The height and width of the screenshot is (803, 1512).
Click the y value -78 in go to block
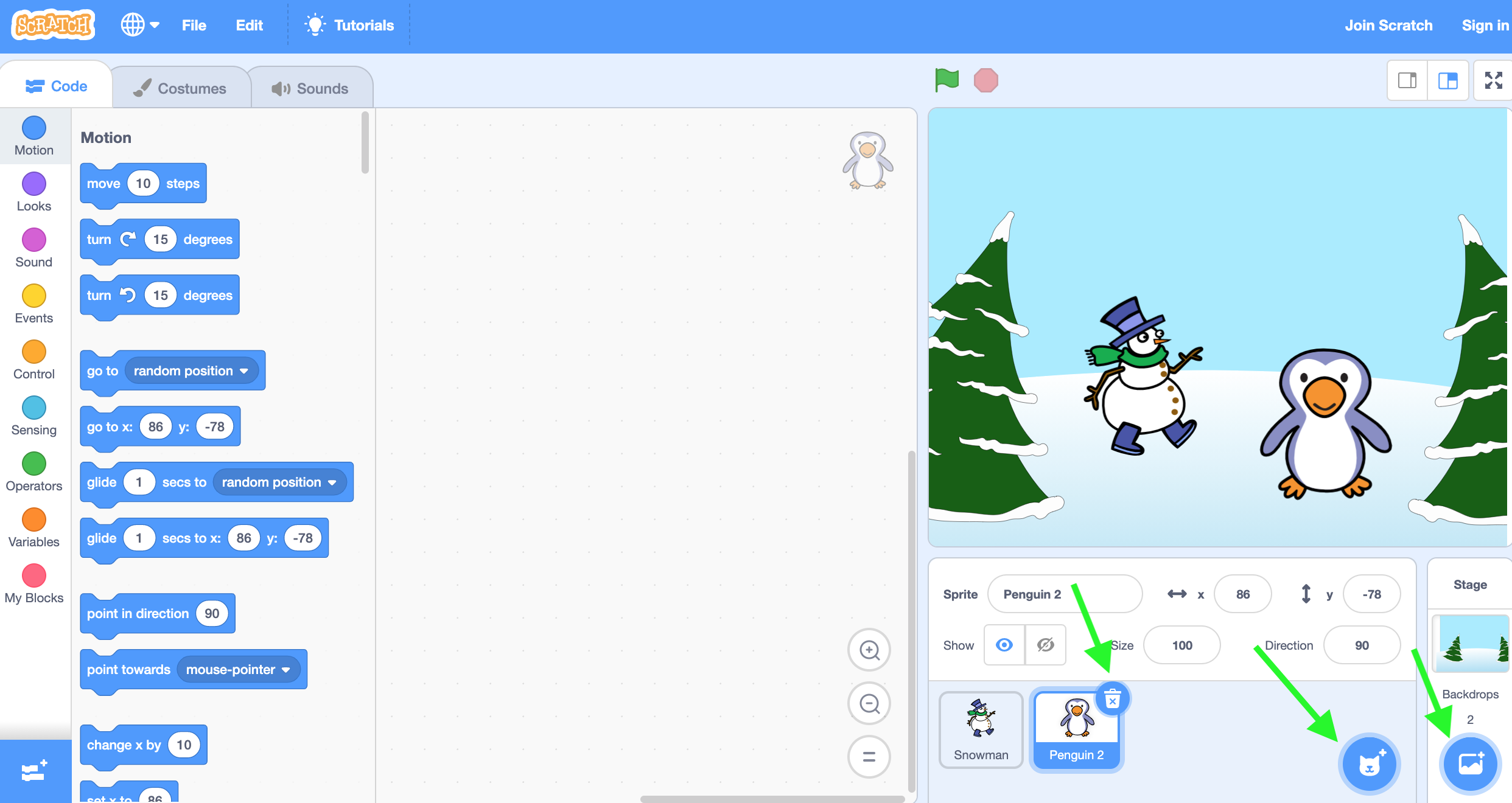215,426
